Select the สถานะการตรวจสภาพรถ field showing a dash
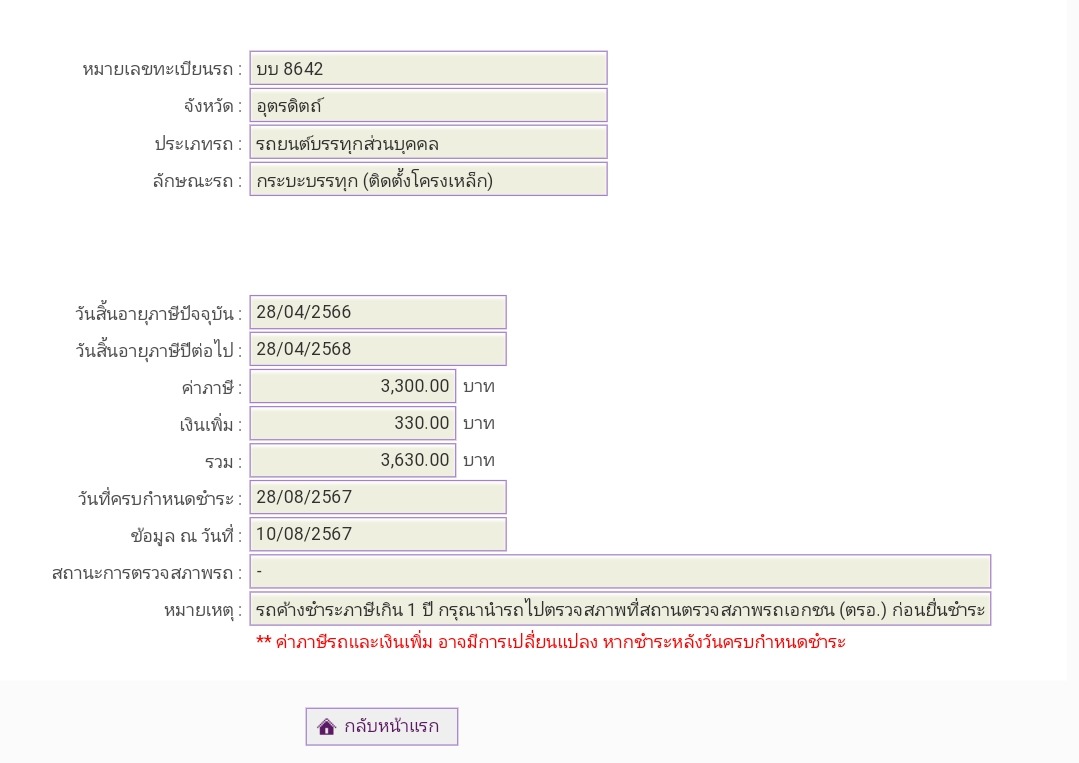1079x763 pixels. pos(620,572)
